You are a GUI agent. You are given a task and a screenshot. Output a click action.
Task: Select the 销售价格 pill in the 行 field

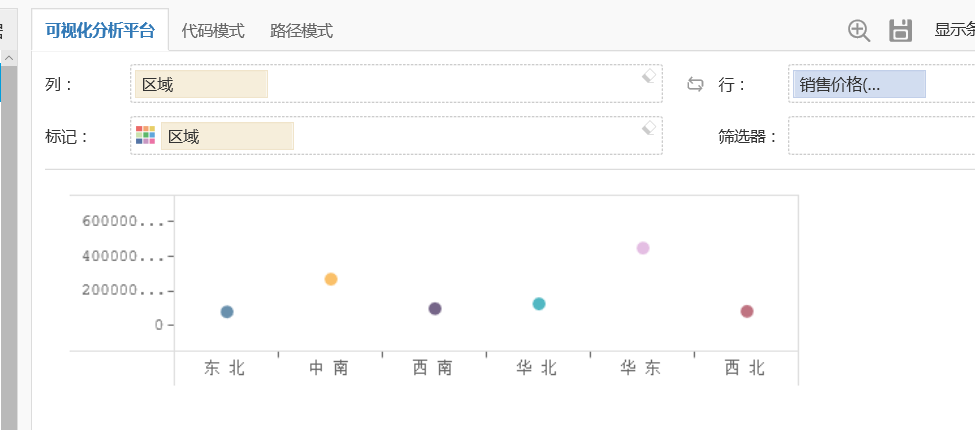click(x=859, y=84)
